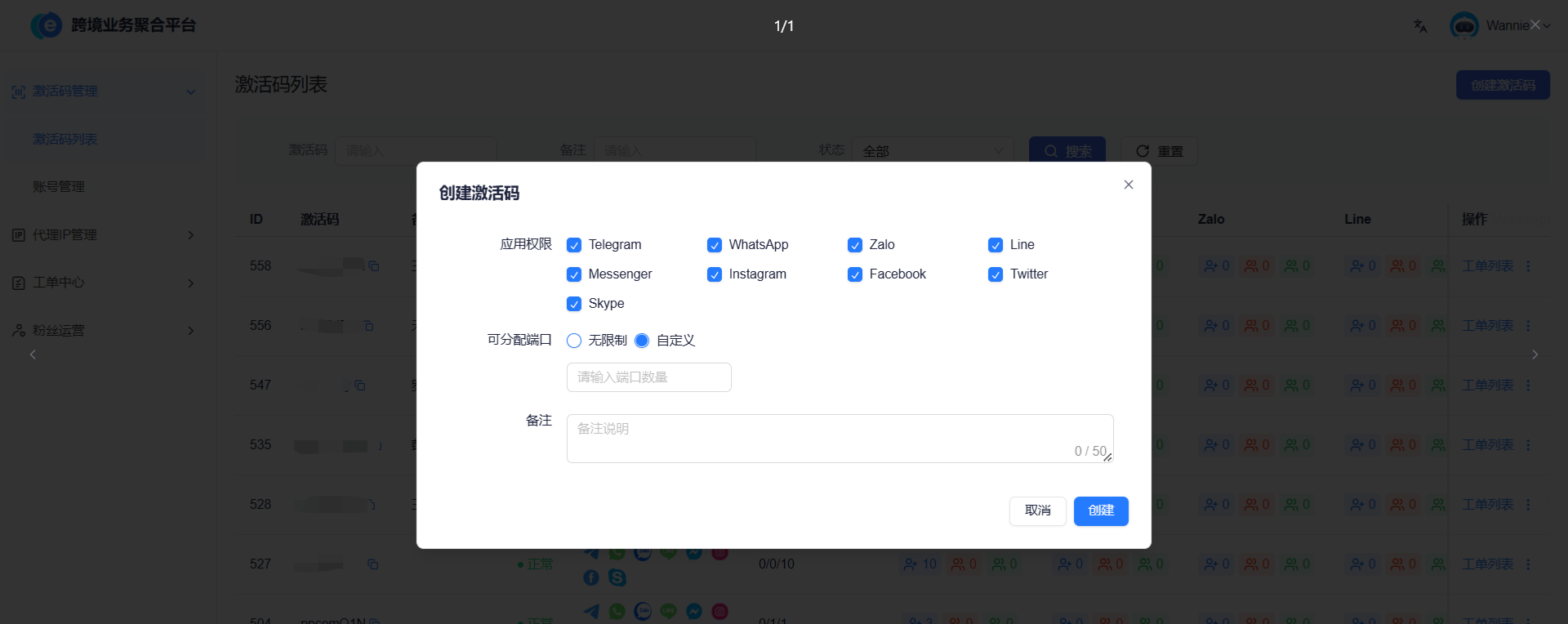The width and height of the screenshot is (1568, 624).
Task: Click the platform logo icon at top left
Action: tap(47, 25)
